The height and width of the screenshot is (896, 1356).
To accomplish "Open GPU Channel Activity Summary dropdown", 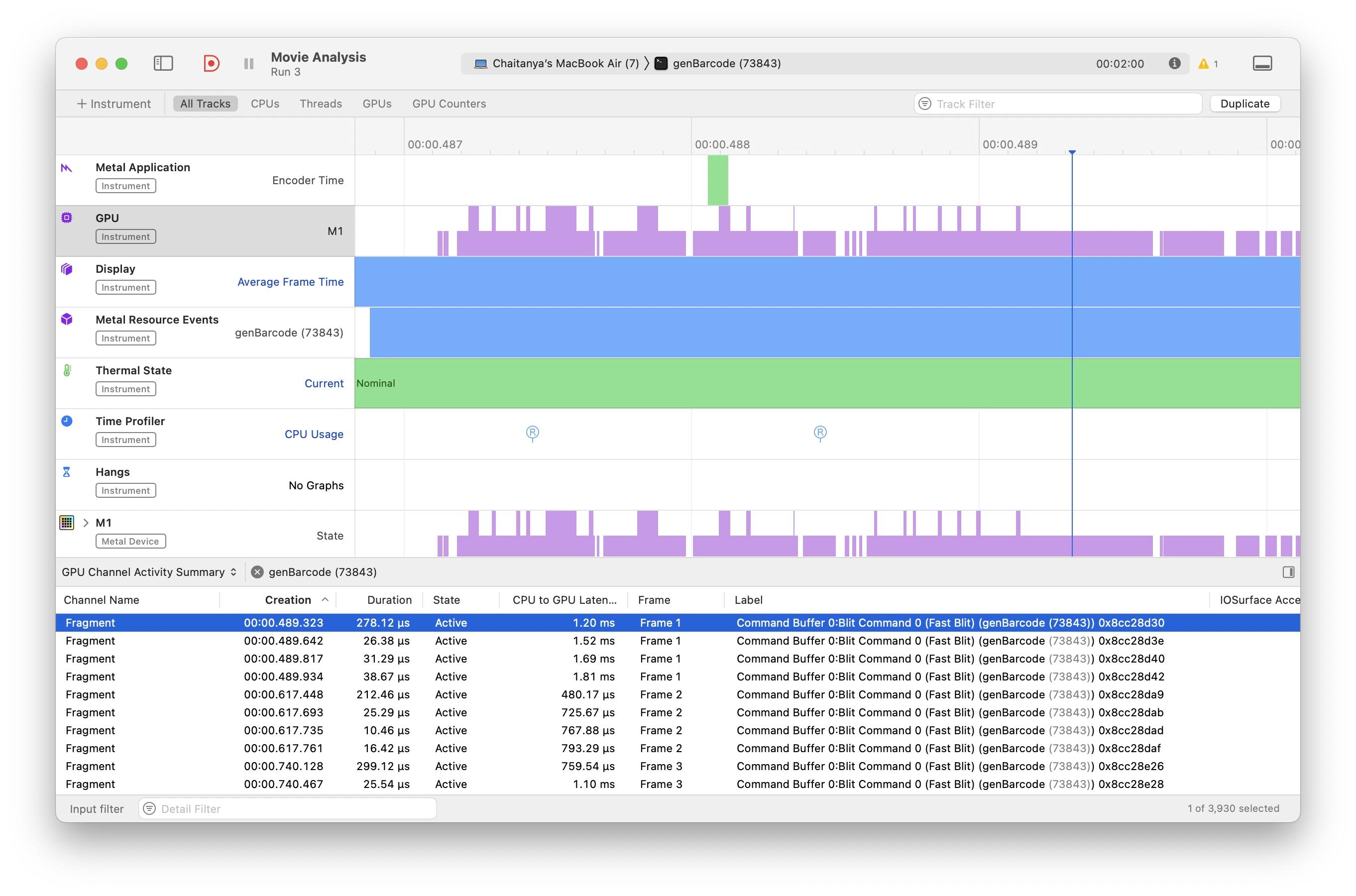I will click(x=149, y=572).
